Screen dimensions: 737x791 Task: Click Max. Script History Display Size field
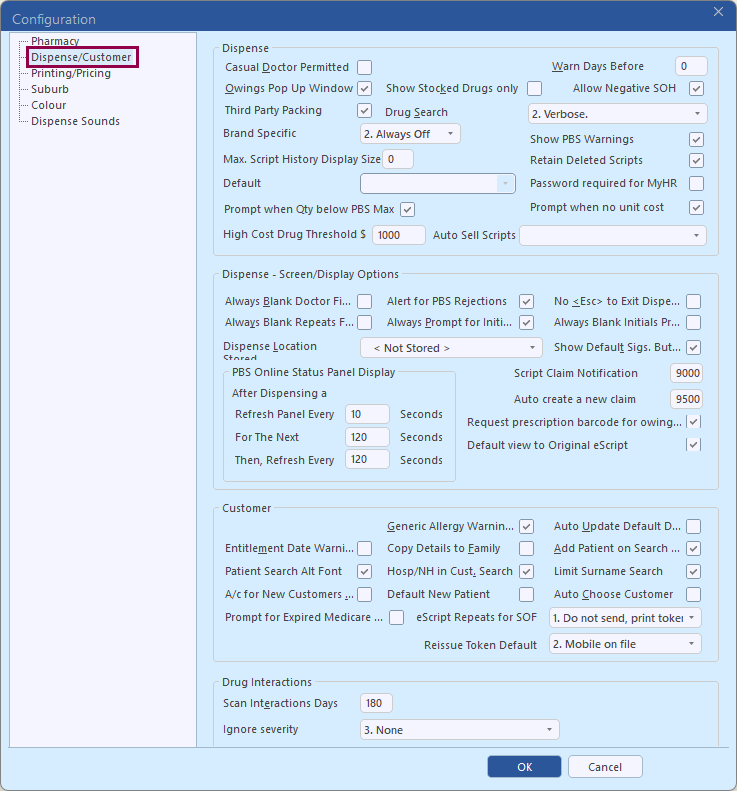(x=398, y=159)
